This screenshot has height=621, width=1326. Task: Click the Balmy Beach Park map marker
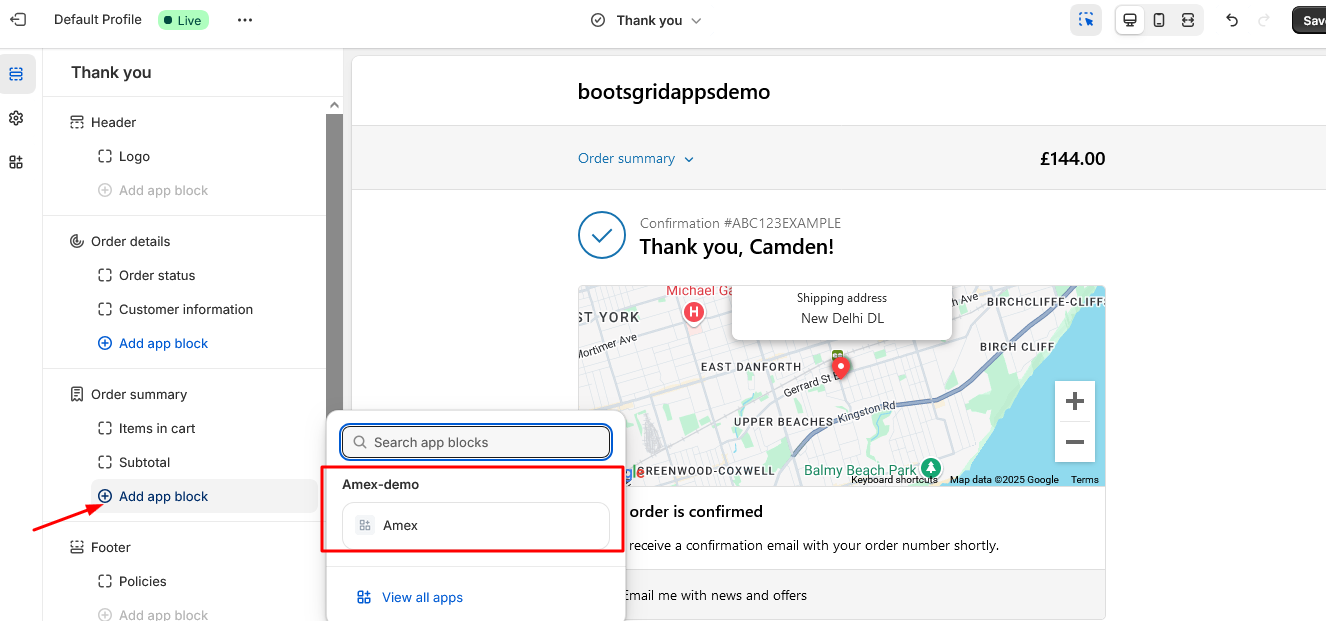931,467
